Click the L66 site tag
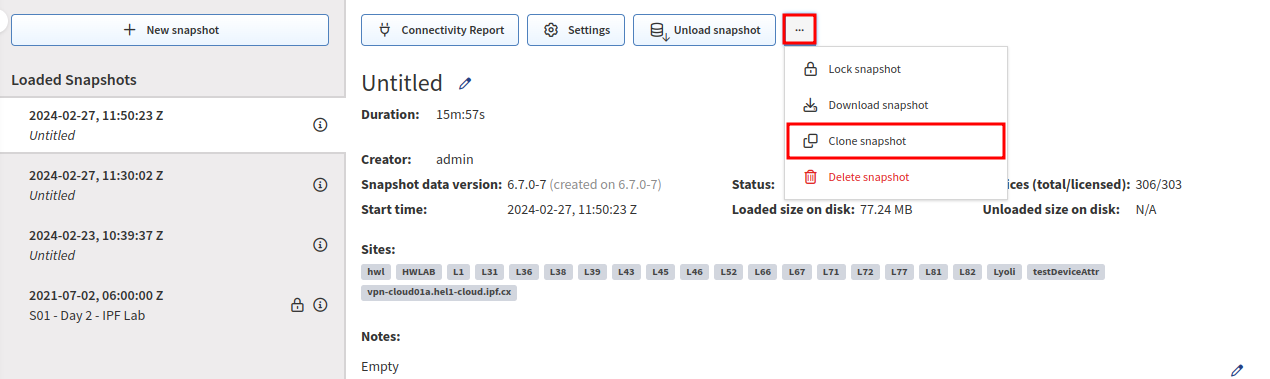The image size is (1270, 379). (763, 272)
